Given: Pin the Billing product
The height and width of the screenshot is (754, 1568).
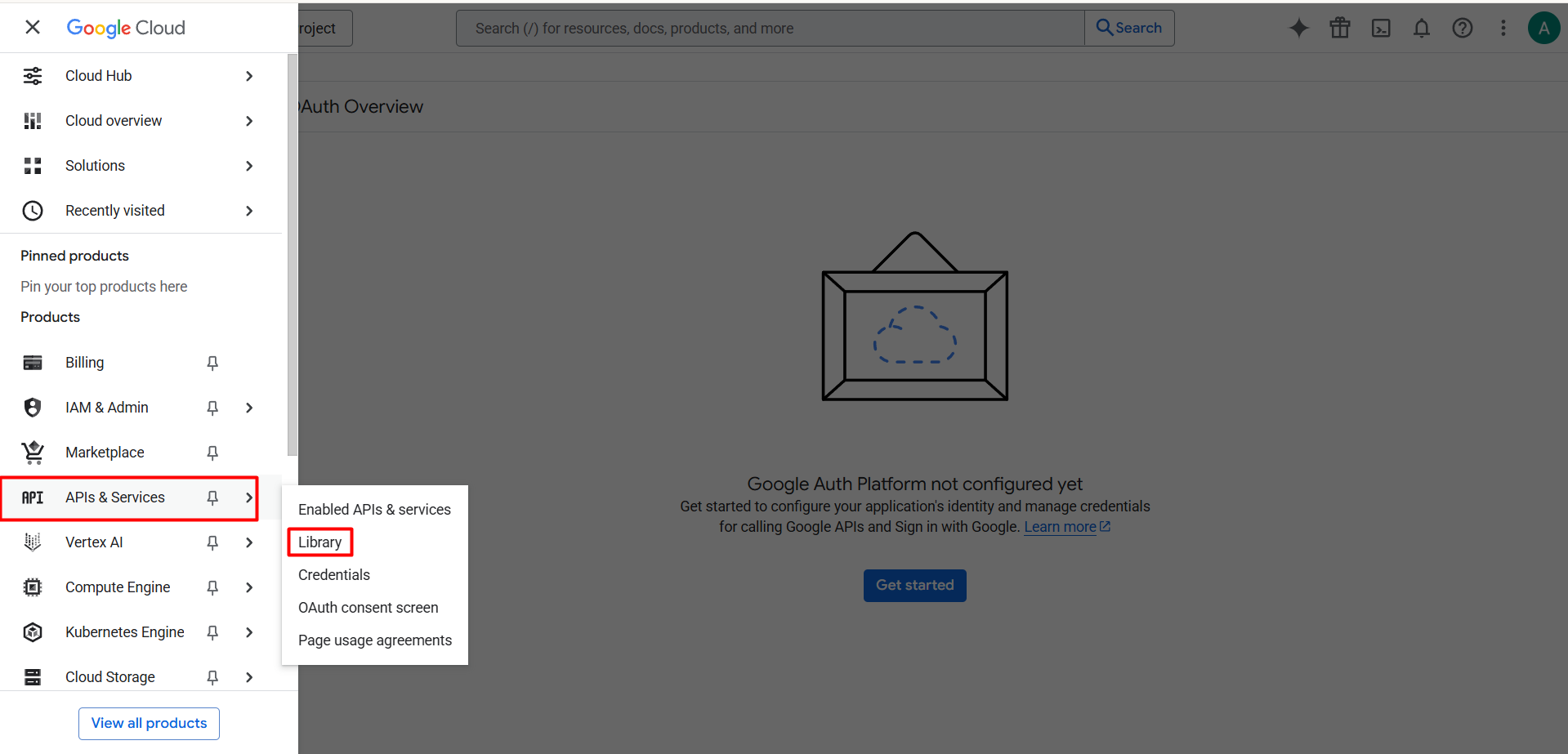Looking at the screenshot, I should tap(212, 363).
